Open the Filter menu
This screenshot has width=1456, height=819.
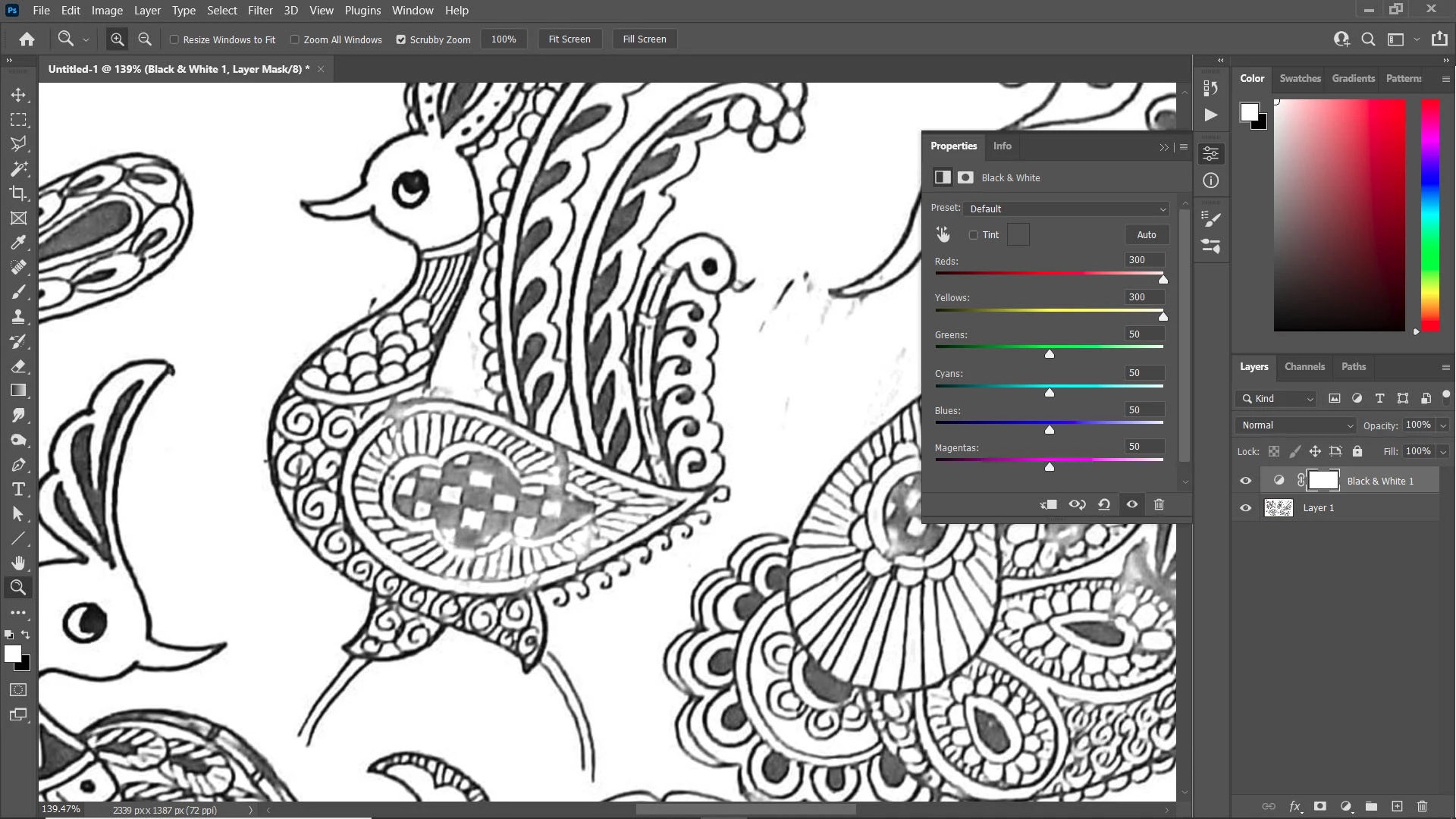[259, 11]
